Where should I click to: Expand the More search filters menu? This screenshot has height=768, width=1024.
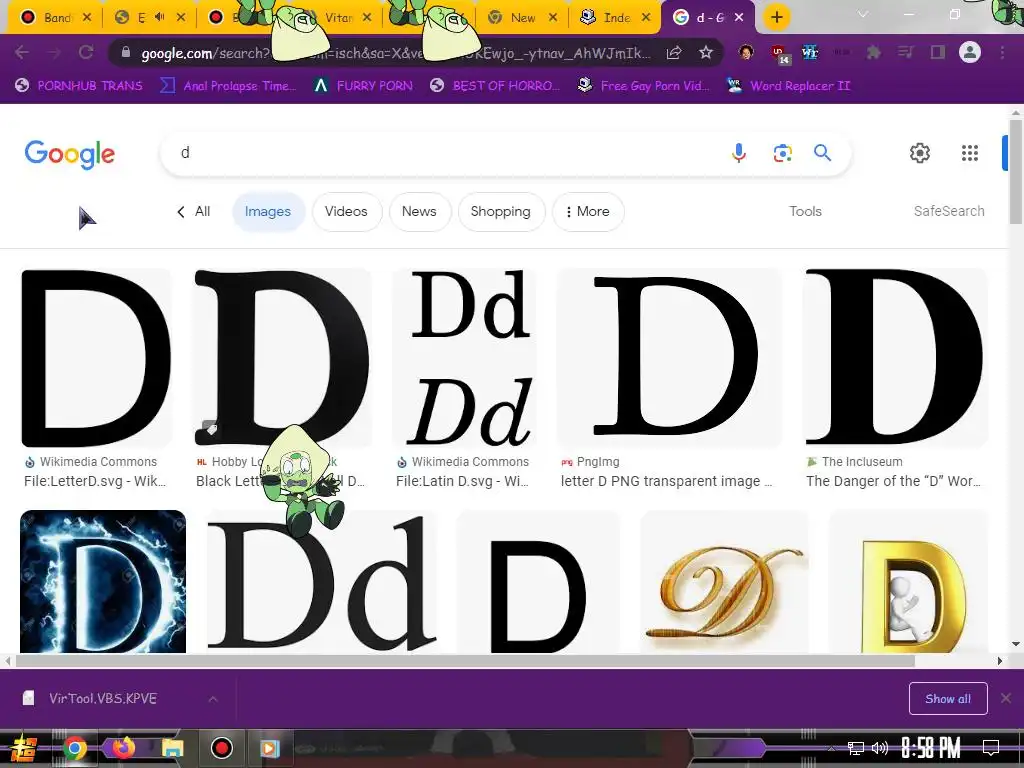click(x=588, y=212)
